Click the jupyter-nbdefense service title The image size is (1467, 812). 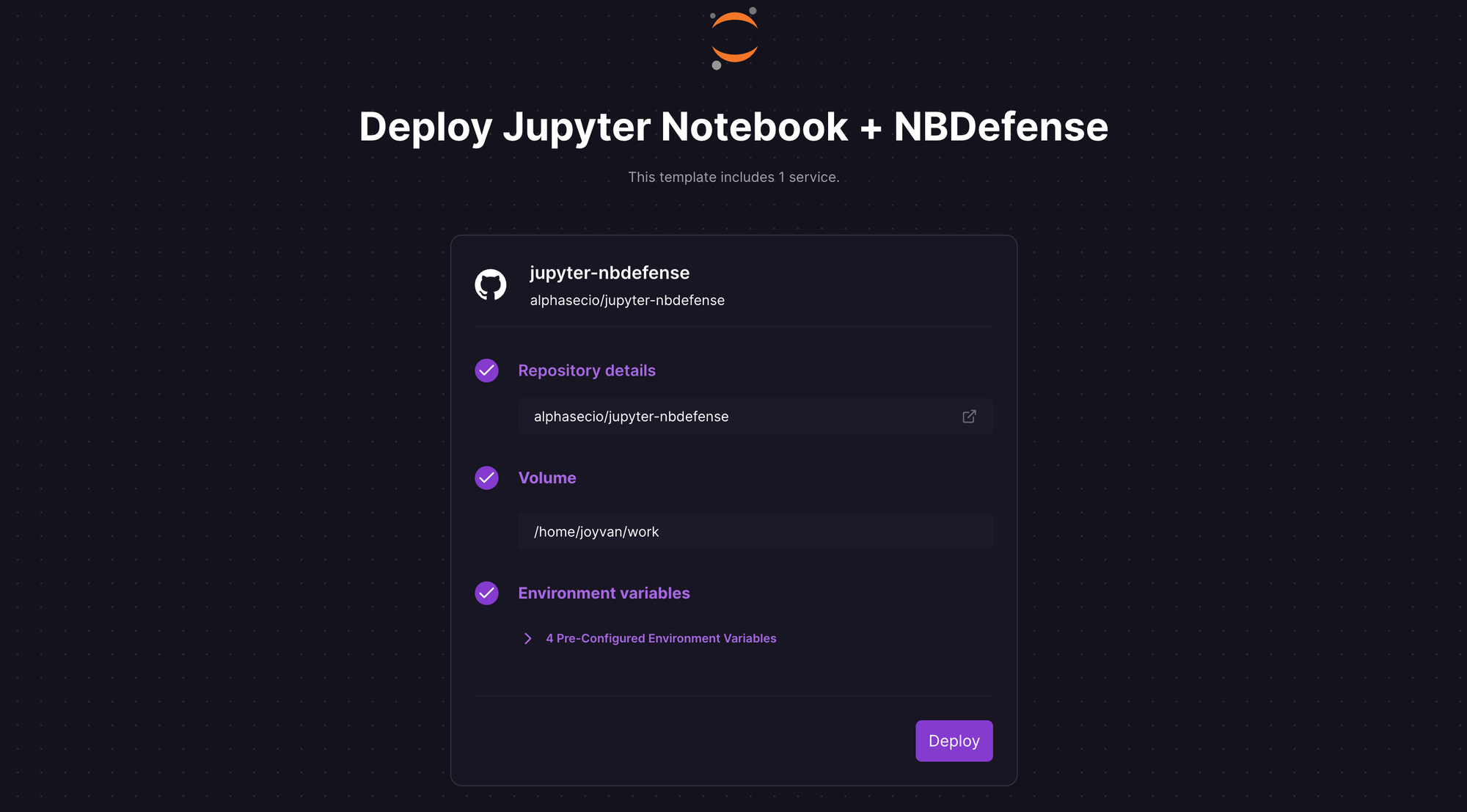point(609,272)
